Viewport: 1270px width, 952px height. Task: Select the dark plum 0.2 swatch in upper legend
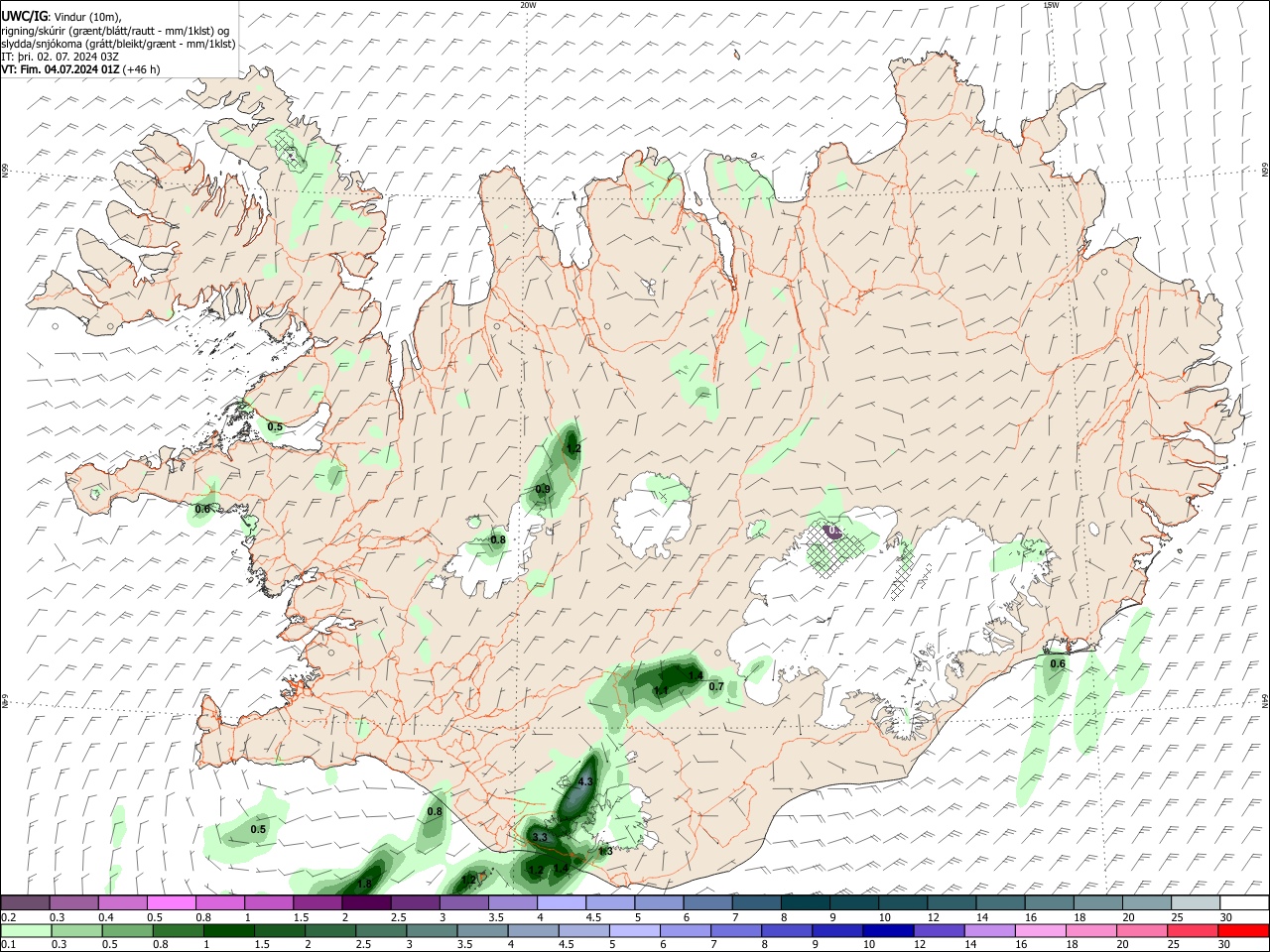[x=25, y=902]
